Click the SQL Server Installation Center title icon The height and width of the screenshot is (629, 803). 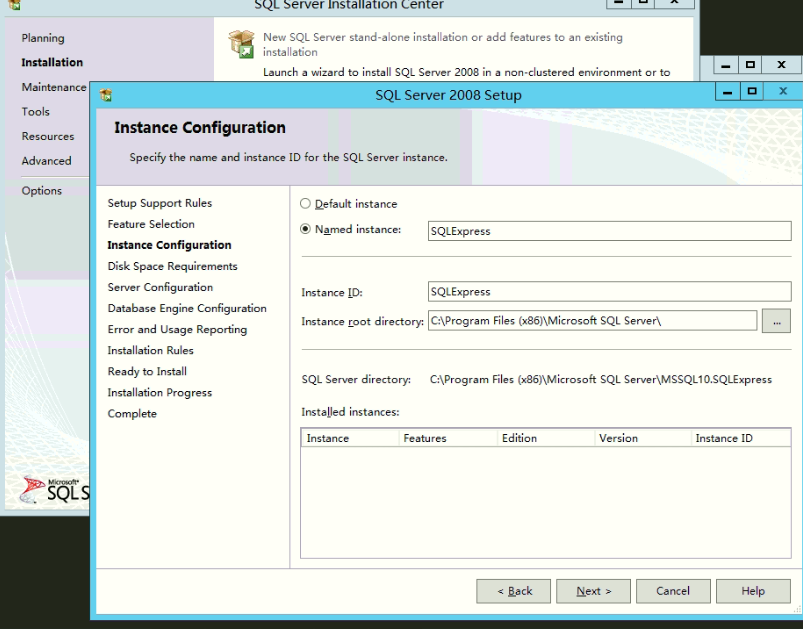15,5
